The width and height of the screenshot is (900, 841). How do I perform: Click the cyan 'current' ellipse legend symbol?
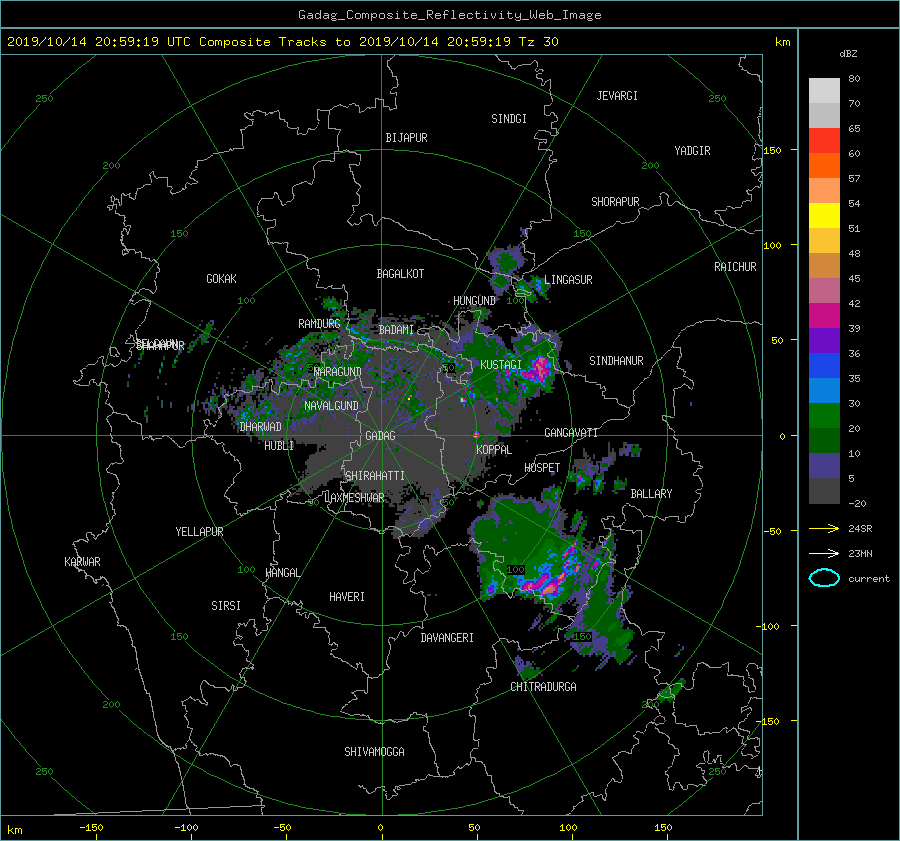tap(824, 578)
